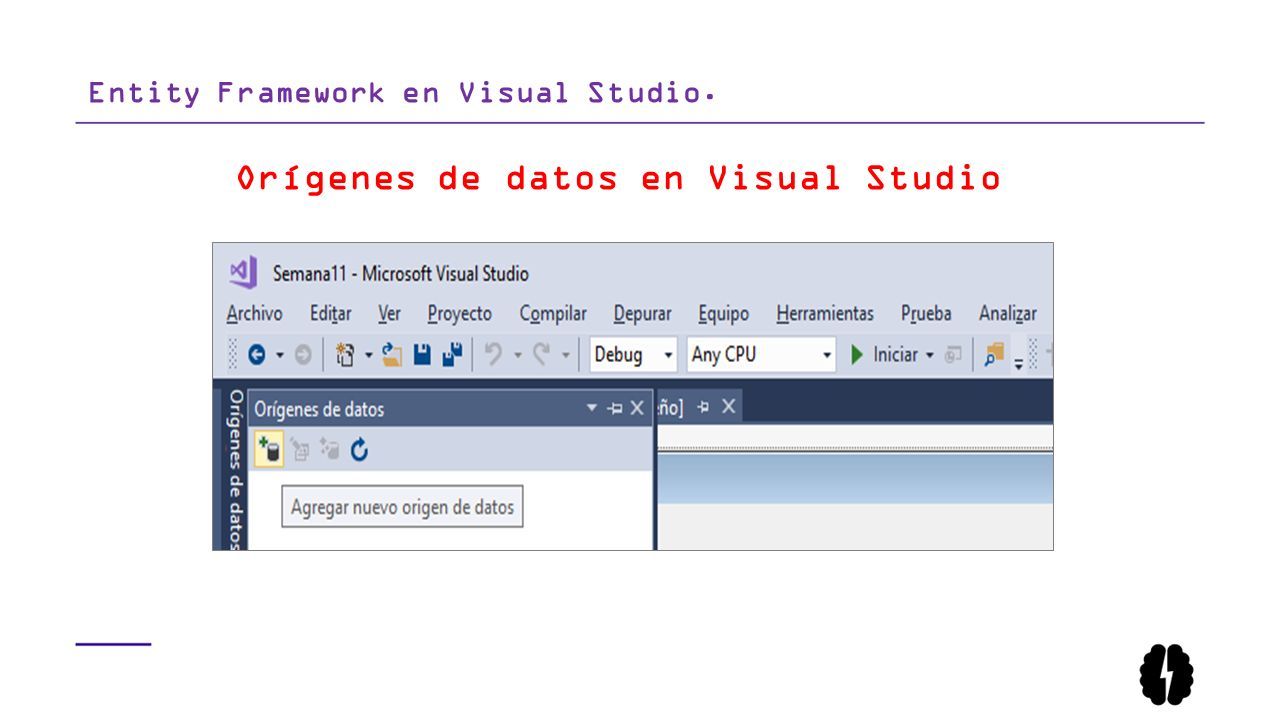The width and height of the screenshot is (1280, 720).
Task: Click the Iniciar button label
Action: pyautogui.click(x=895, y=354)
